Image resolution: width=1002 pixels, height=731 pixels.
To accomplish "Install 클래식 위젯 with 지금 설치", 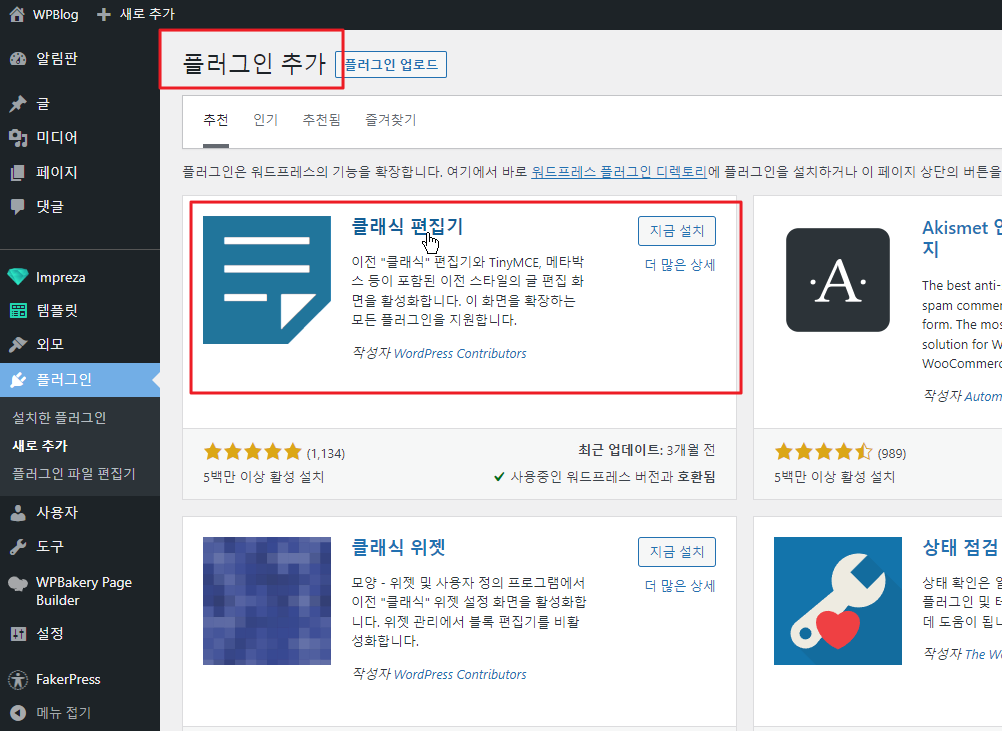I will point(677,551).
